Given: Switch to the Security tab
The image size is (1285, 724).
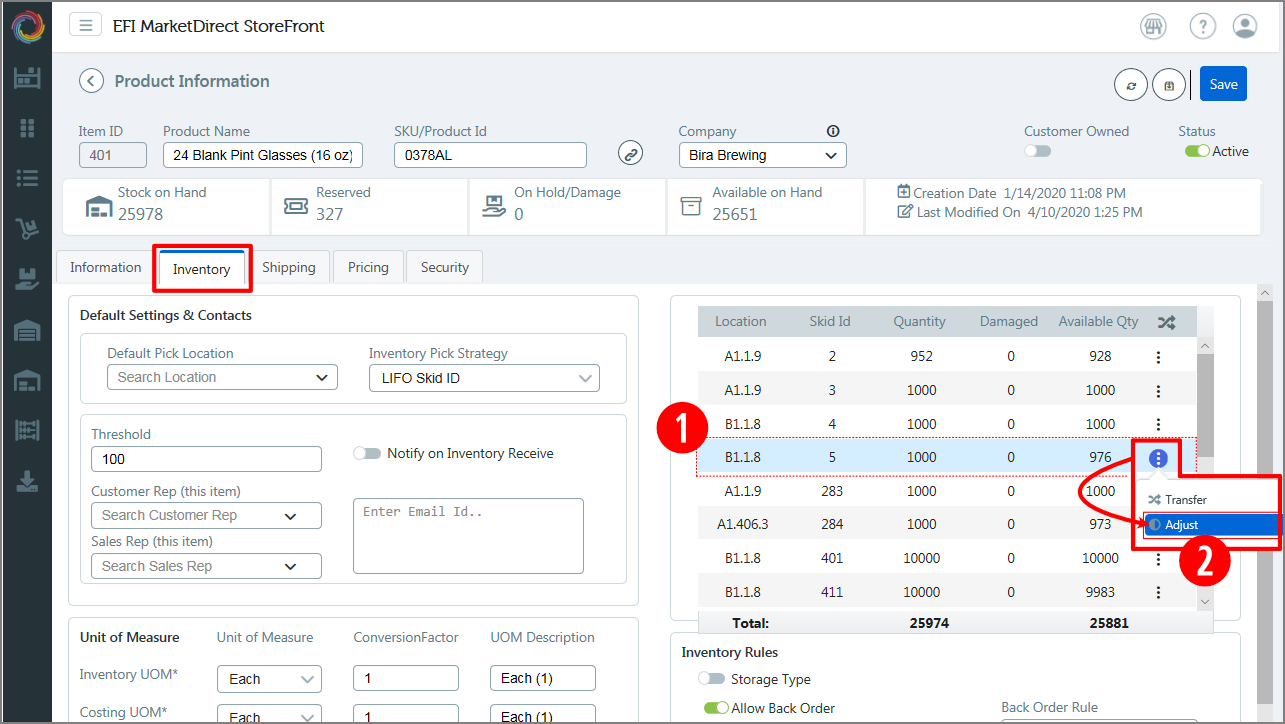Looking at the screenshot, I should click(445, 267).
